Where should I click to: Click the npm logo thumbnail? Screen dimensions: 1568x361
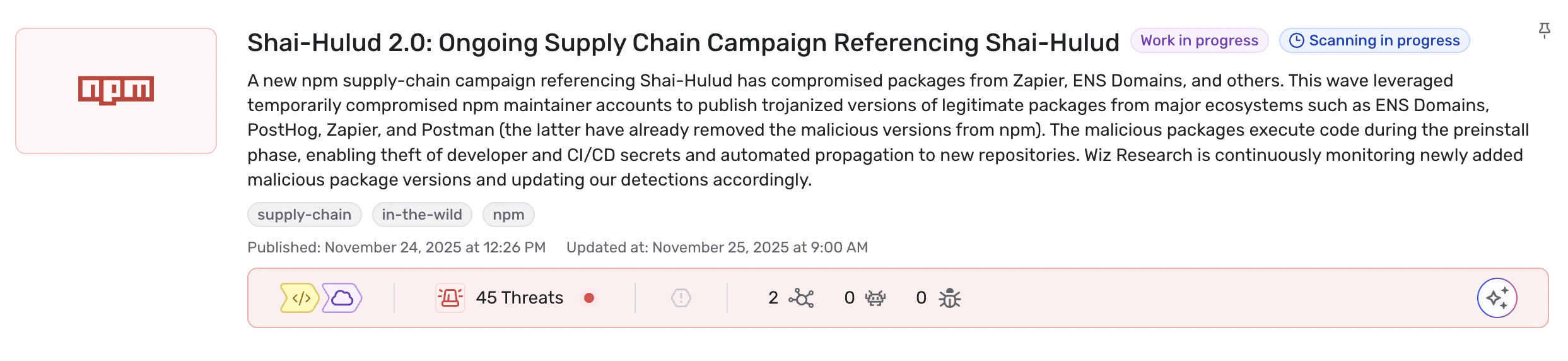click(116, 91)
